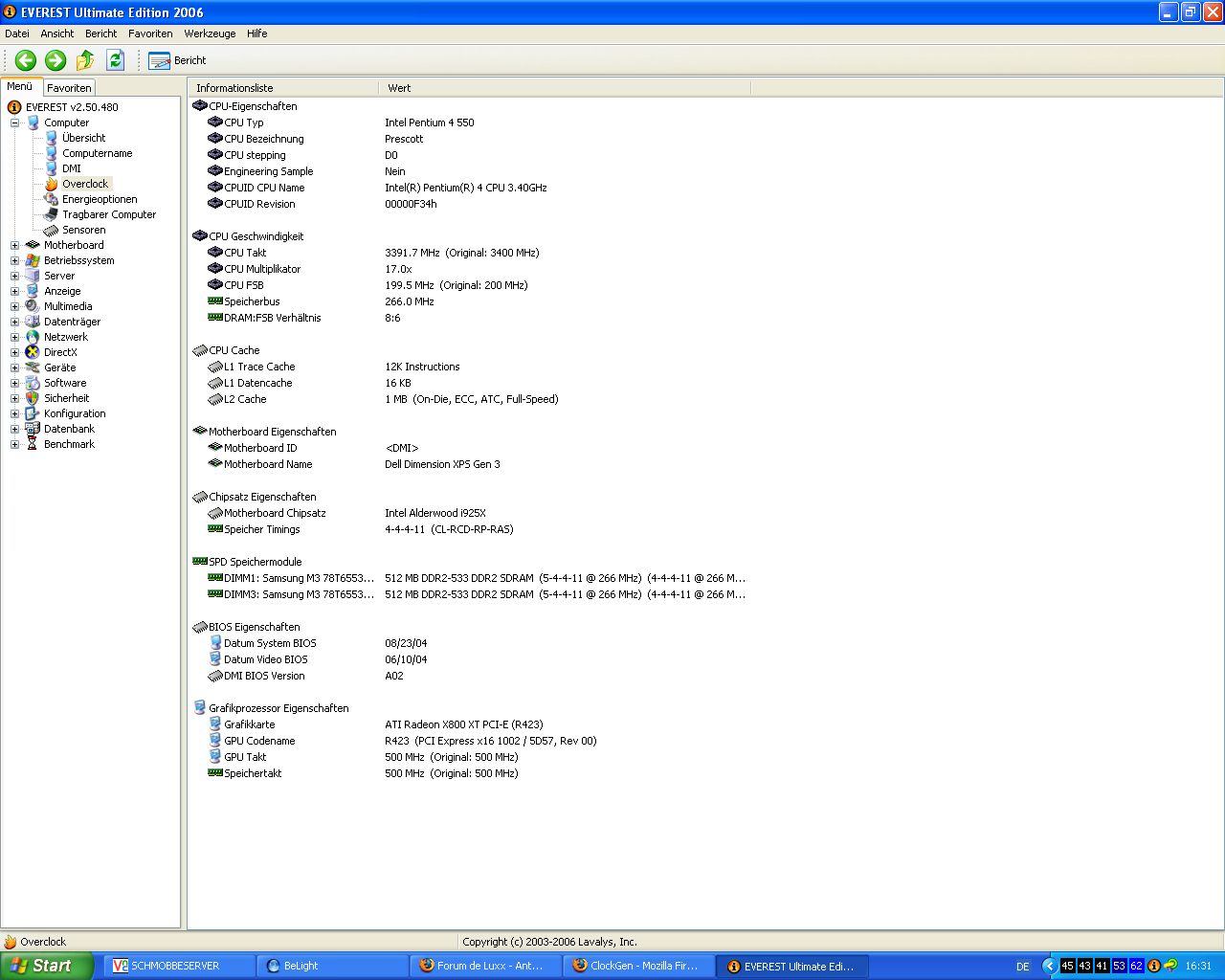
Task: Open the Datei menu
Action: pos(17,33)
